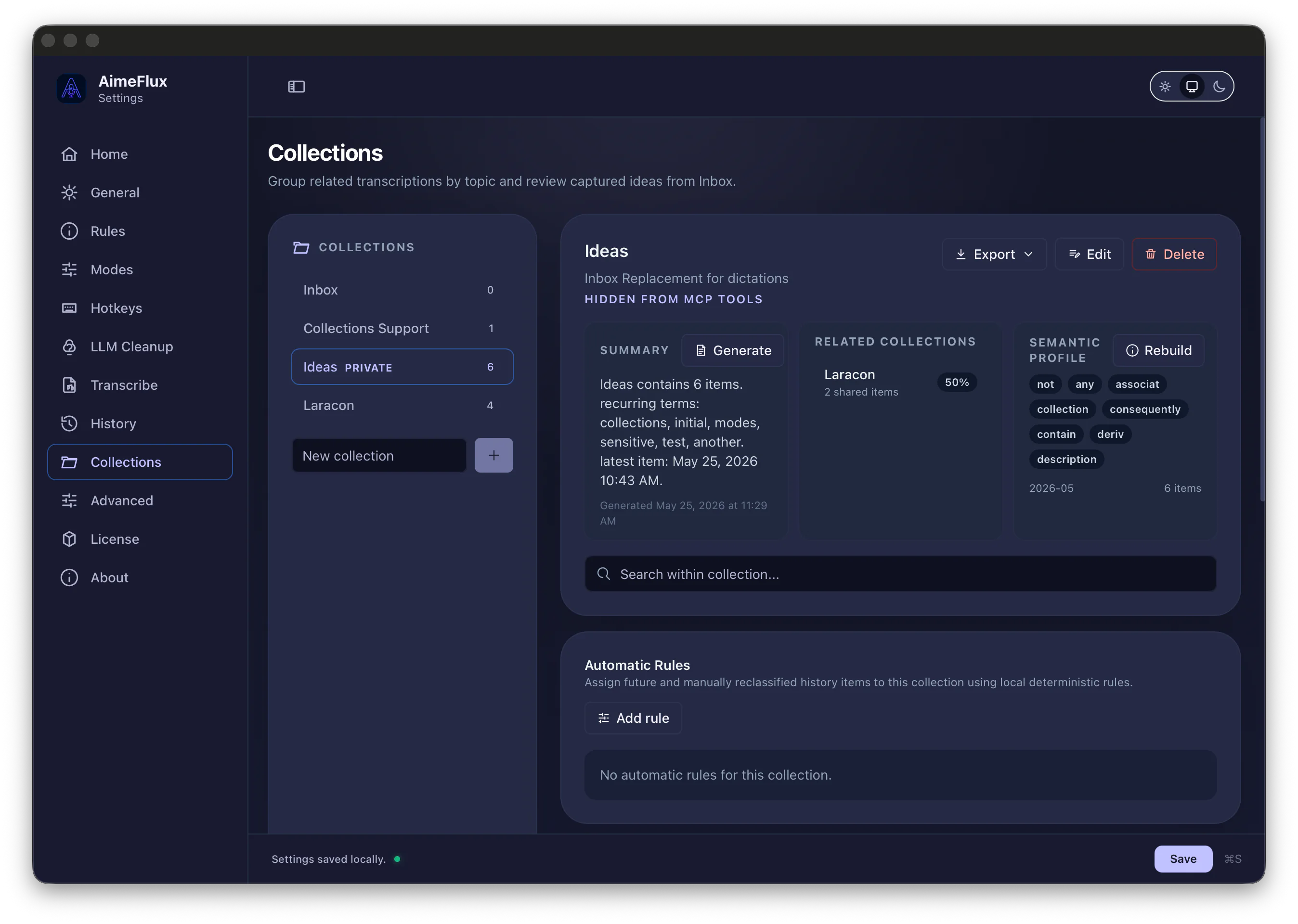This screenshot has height=924, width=1298.
Task: Expand the Export chevron arrow
Action: coord(1028,254)
